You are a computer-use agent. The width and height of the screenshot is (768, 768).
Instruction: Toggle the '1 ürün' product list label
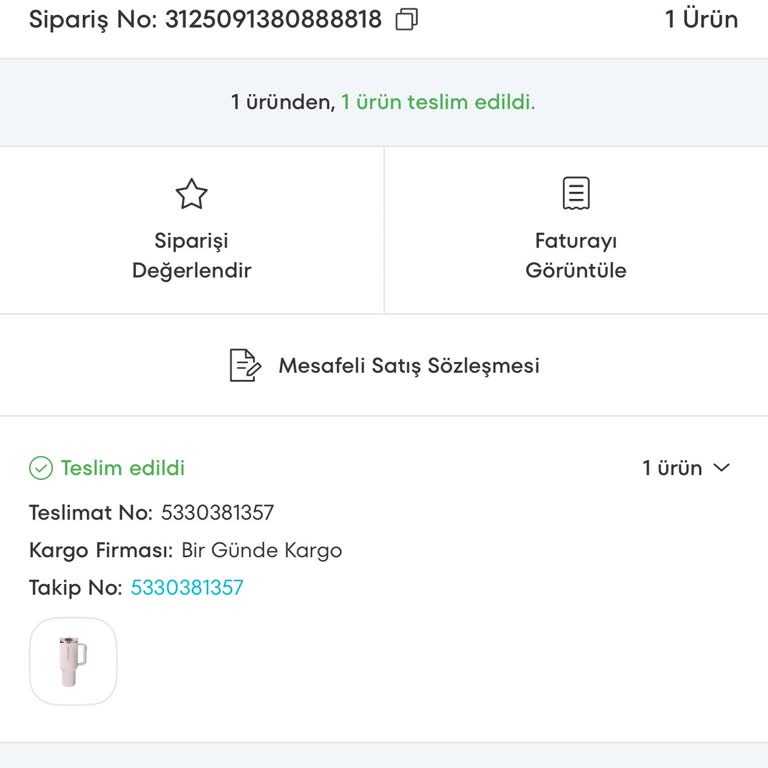(672, 468)
